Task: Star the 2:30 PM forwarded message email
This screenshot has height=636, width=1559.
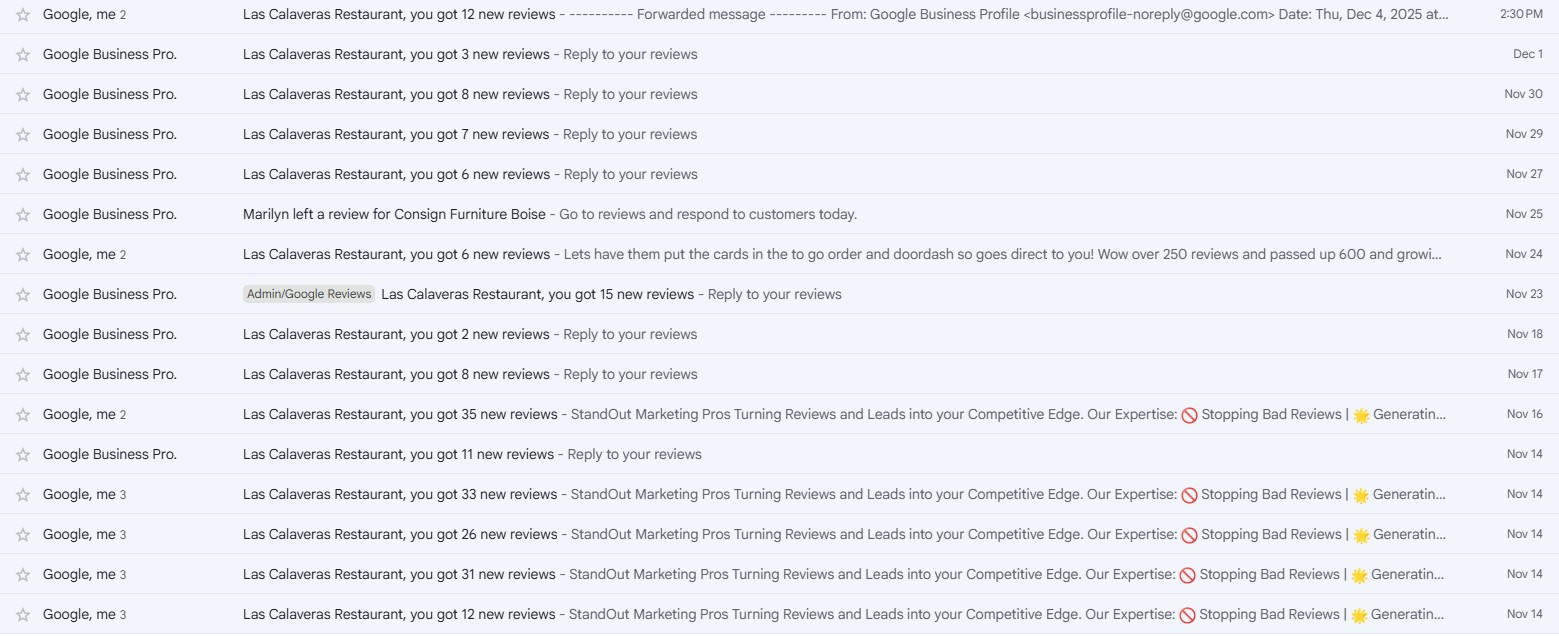Action: [23, 15]
